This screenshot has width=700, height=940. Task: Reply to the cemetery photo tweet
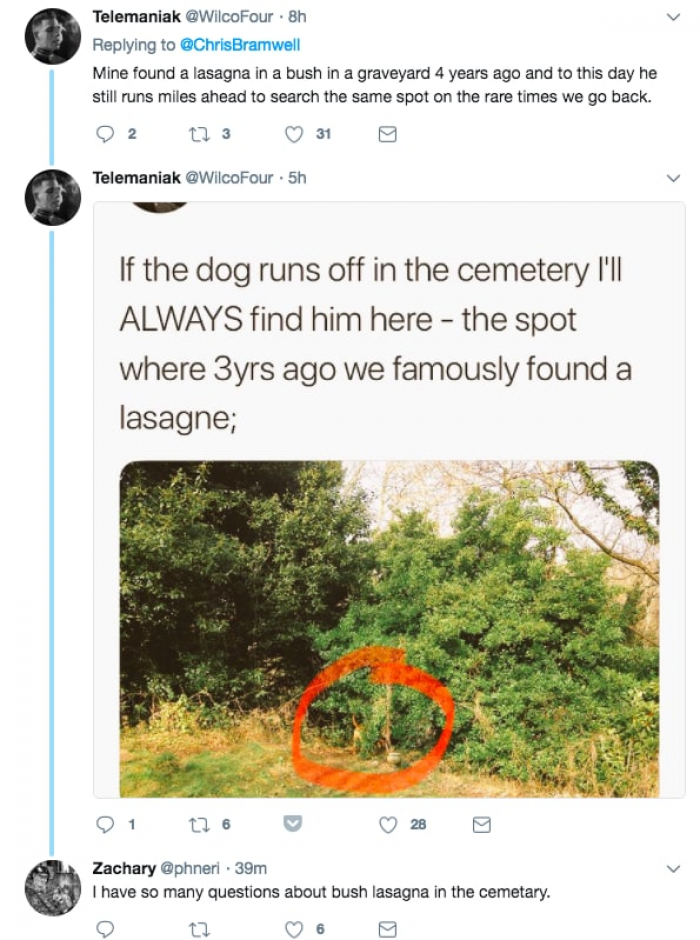tap(104, 825)
